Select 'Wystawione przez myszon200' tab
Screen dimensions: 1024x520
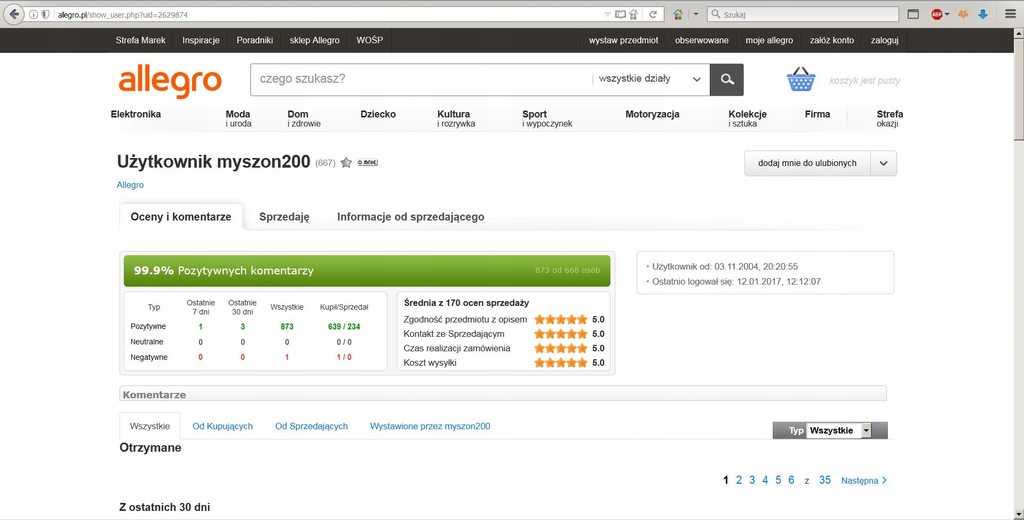430,426
